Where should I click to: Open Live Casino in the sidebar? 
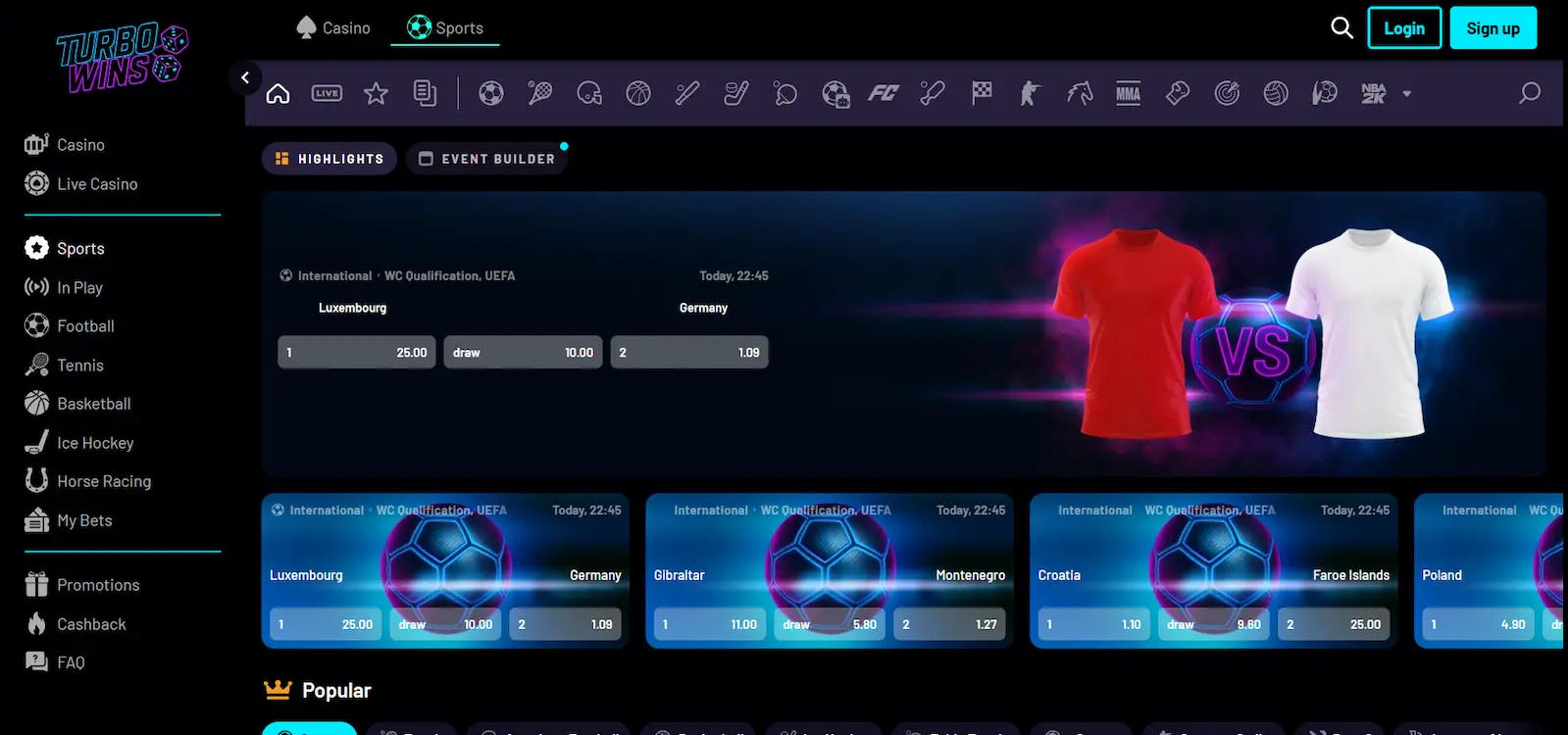(81, 183)
